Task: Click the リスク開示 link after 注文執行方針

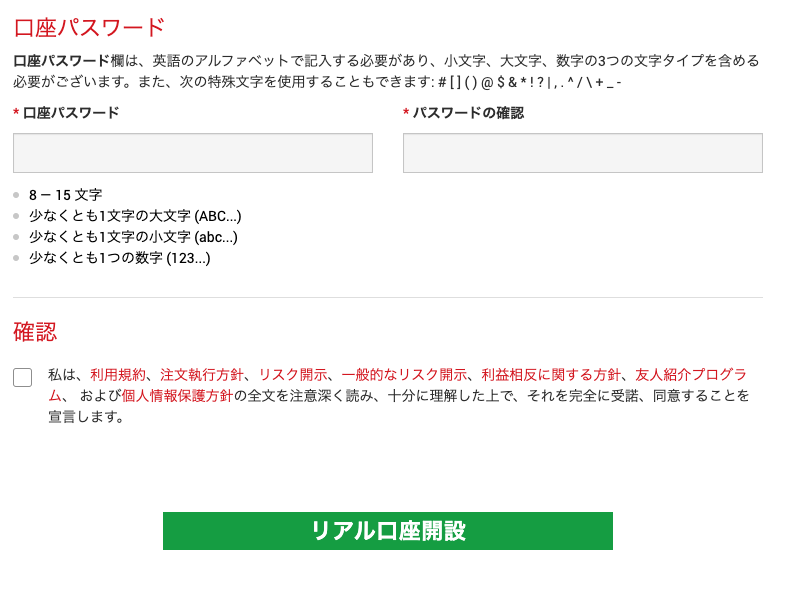Action: click(293, 375)
